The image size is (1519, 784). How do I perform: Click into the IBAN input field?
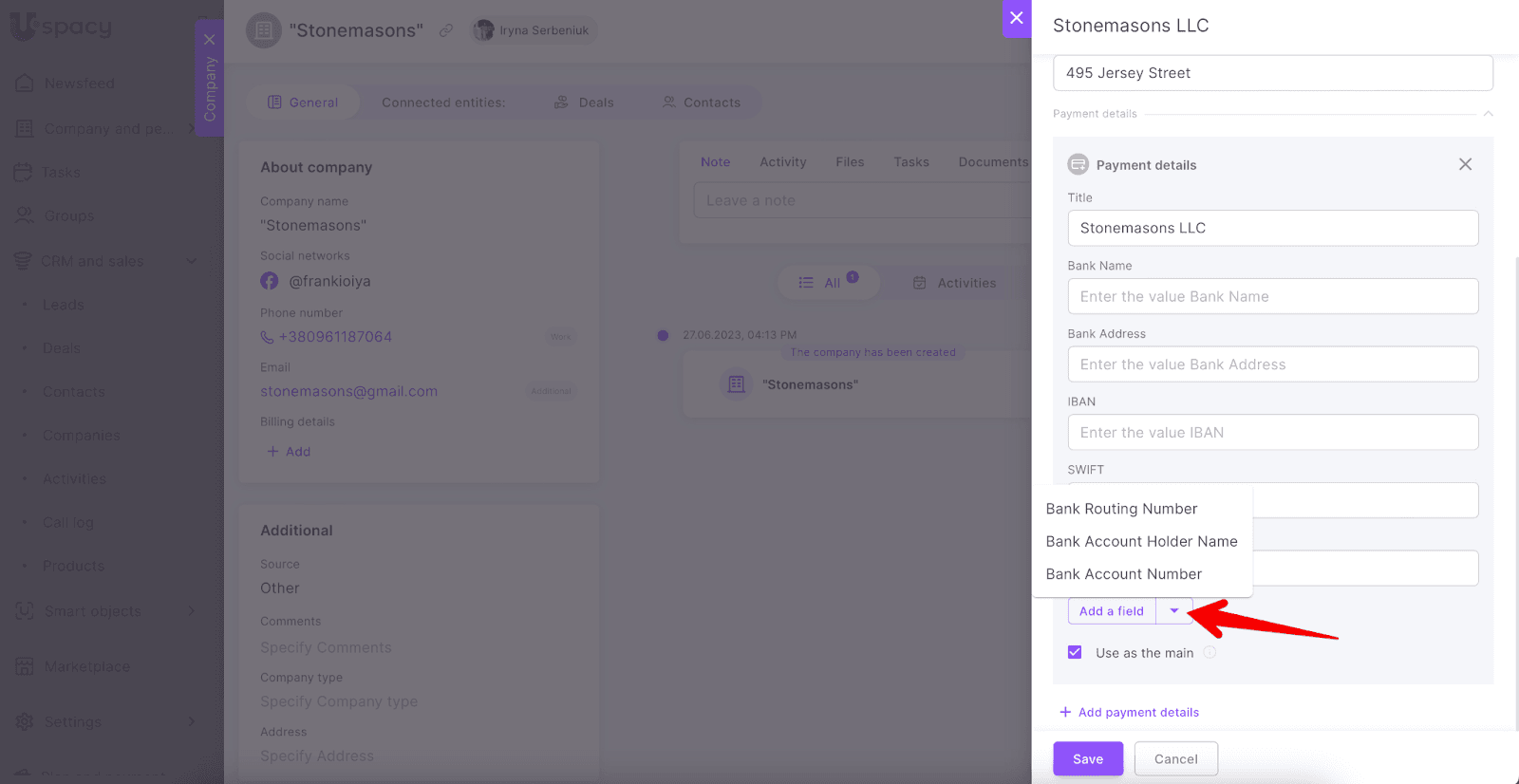tap(1272, 433)
